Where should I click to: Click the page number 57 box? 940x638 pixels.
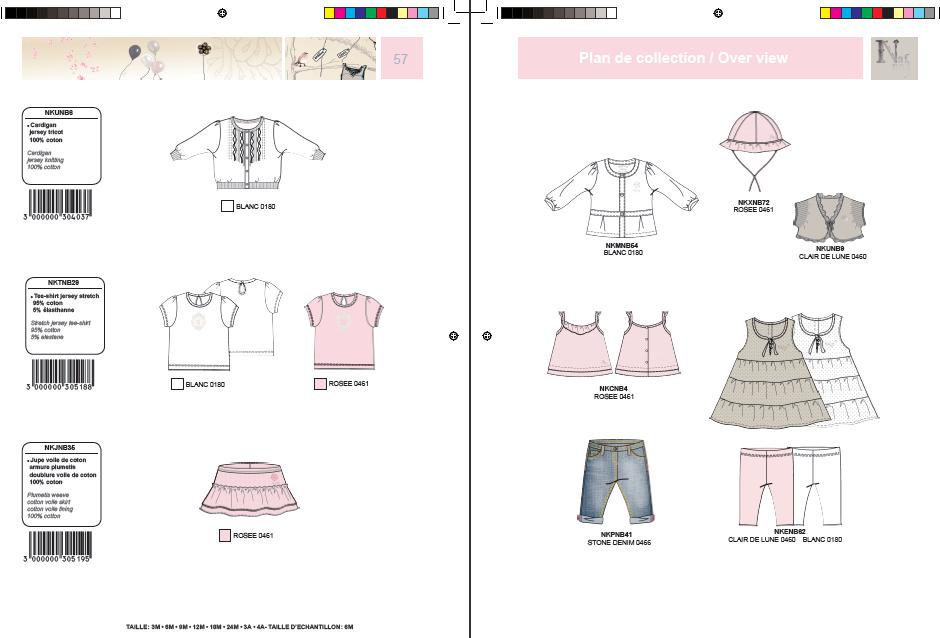(x=400, y=59)
